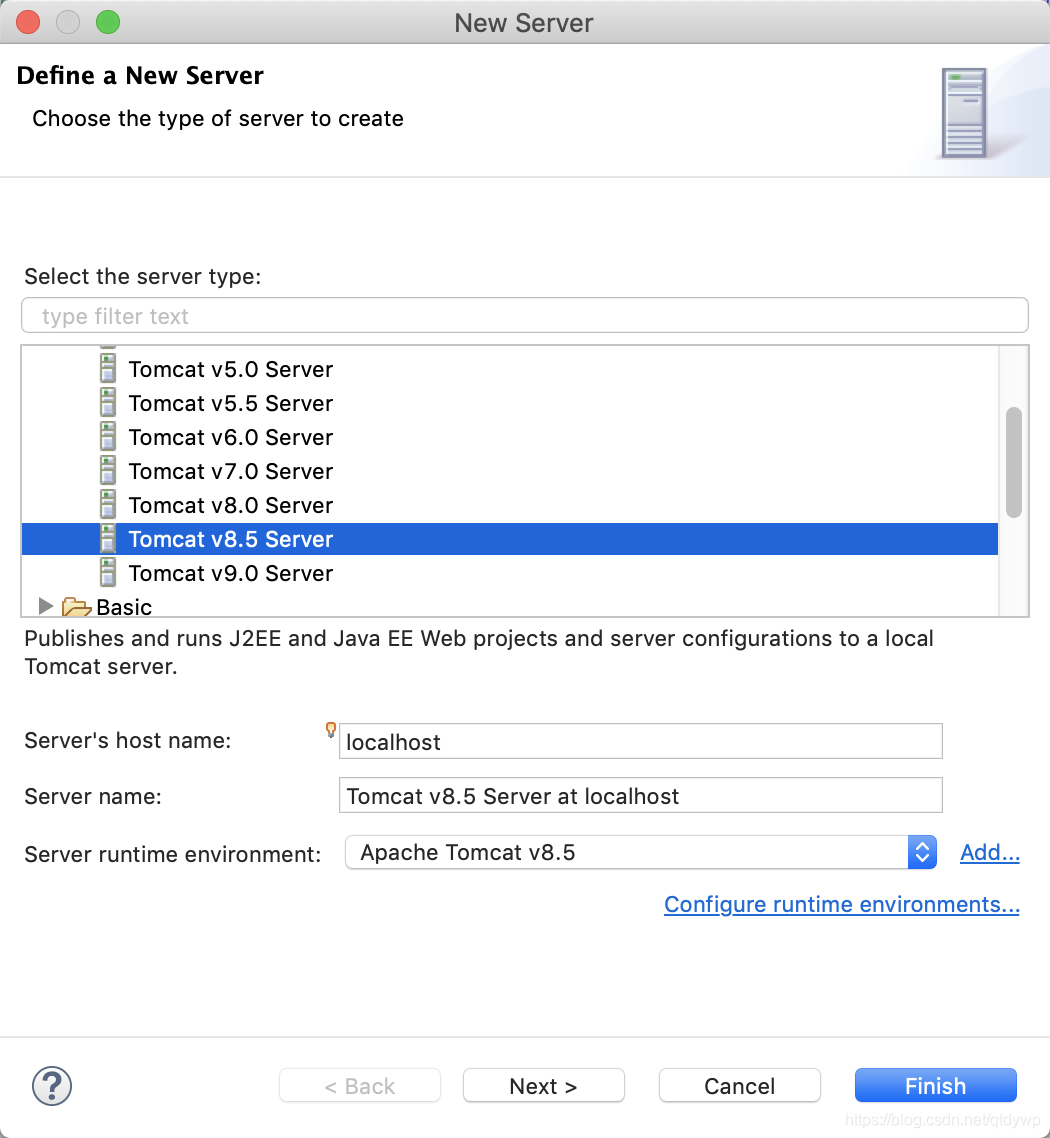
Task: Click the type filter text field
Action: pos(524,315)
